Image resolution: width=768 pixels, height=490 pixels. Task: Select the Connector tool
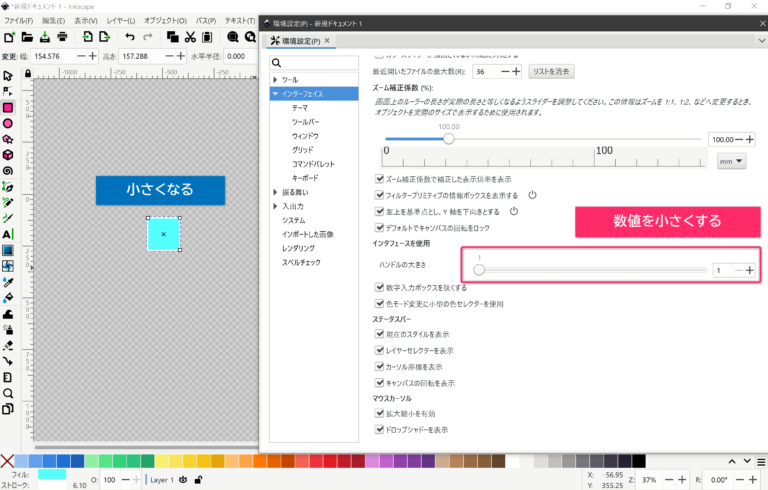click(x=8, y=362)
